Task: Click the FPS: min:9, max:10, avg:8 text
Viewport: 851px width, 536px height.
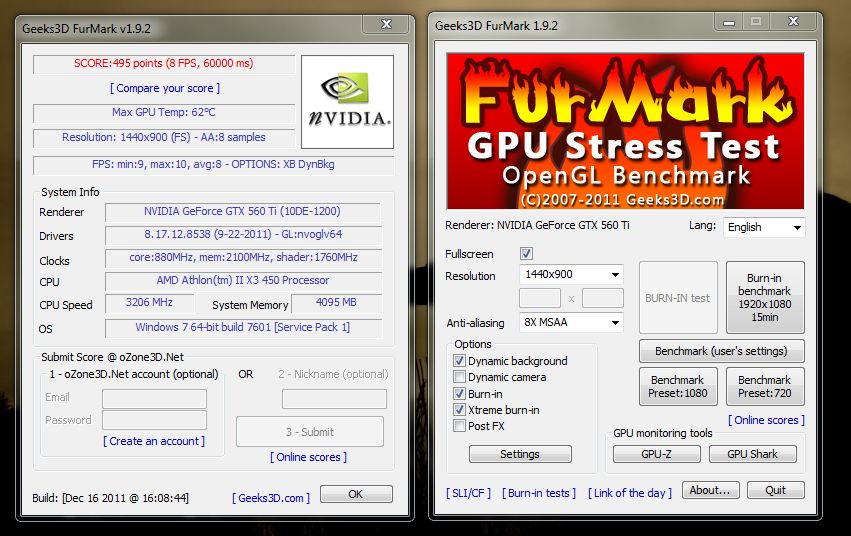Action: 213,164
